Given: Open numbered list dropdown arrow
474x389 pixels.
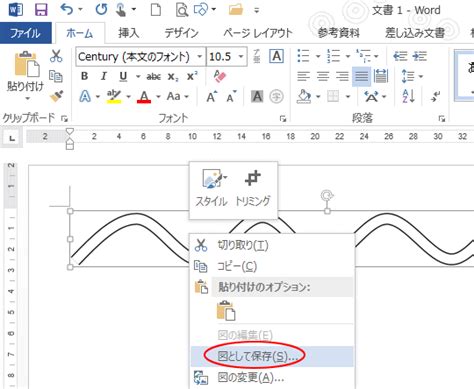Looking at the screenshot, I should [348, 56].
